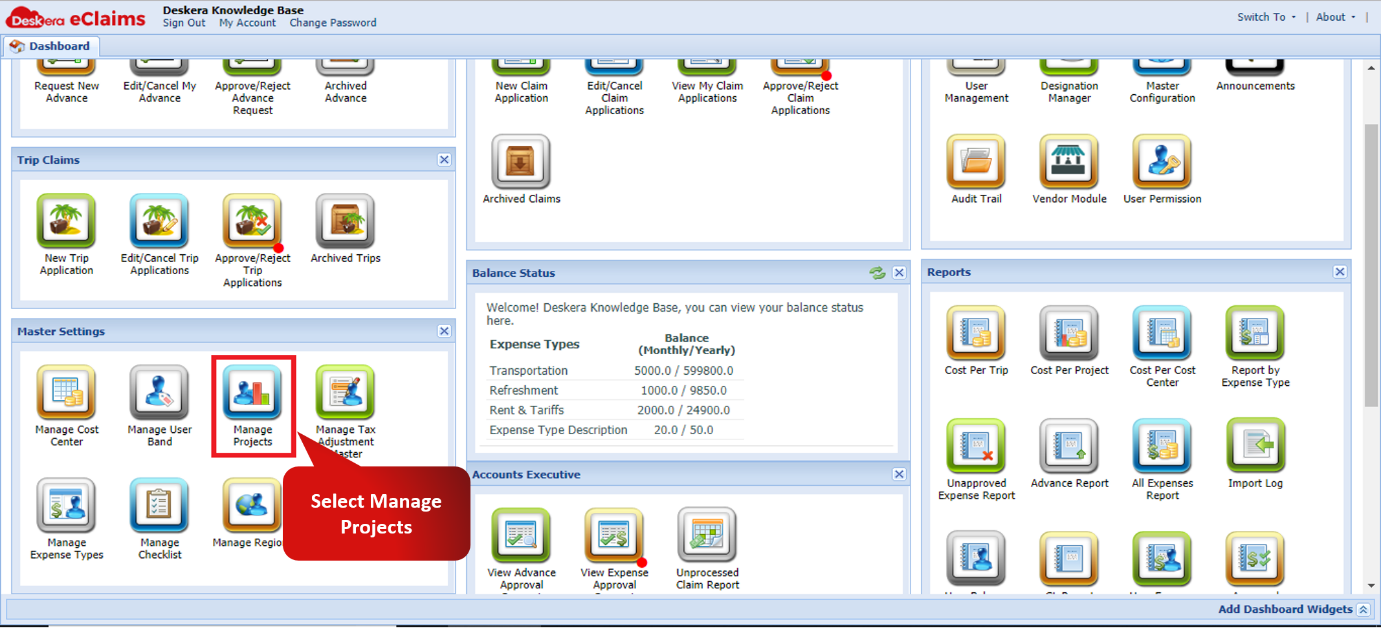1381x629 pixels.
Task: Click the vertical dashboard scrollbar
Action: coord(1371,266)
